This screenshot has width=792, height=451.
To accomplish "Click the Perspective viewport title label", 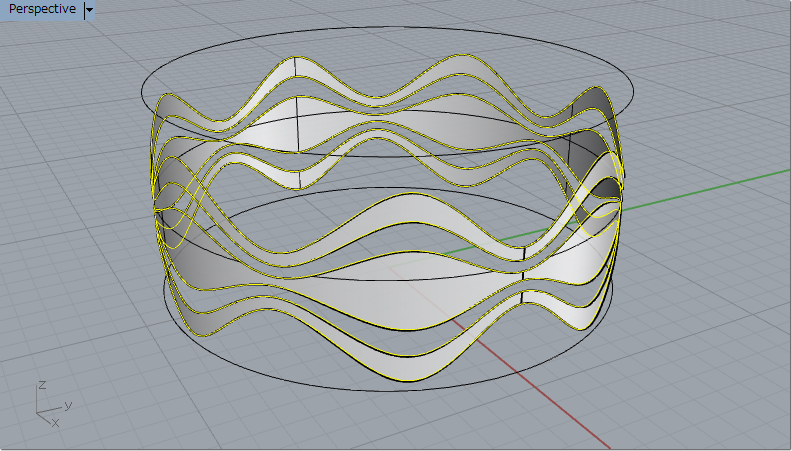I will coord(42,9).
